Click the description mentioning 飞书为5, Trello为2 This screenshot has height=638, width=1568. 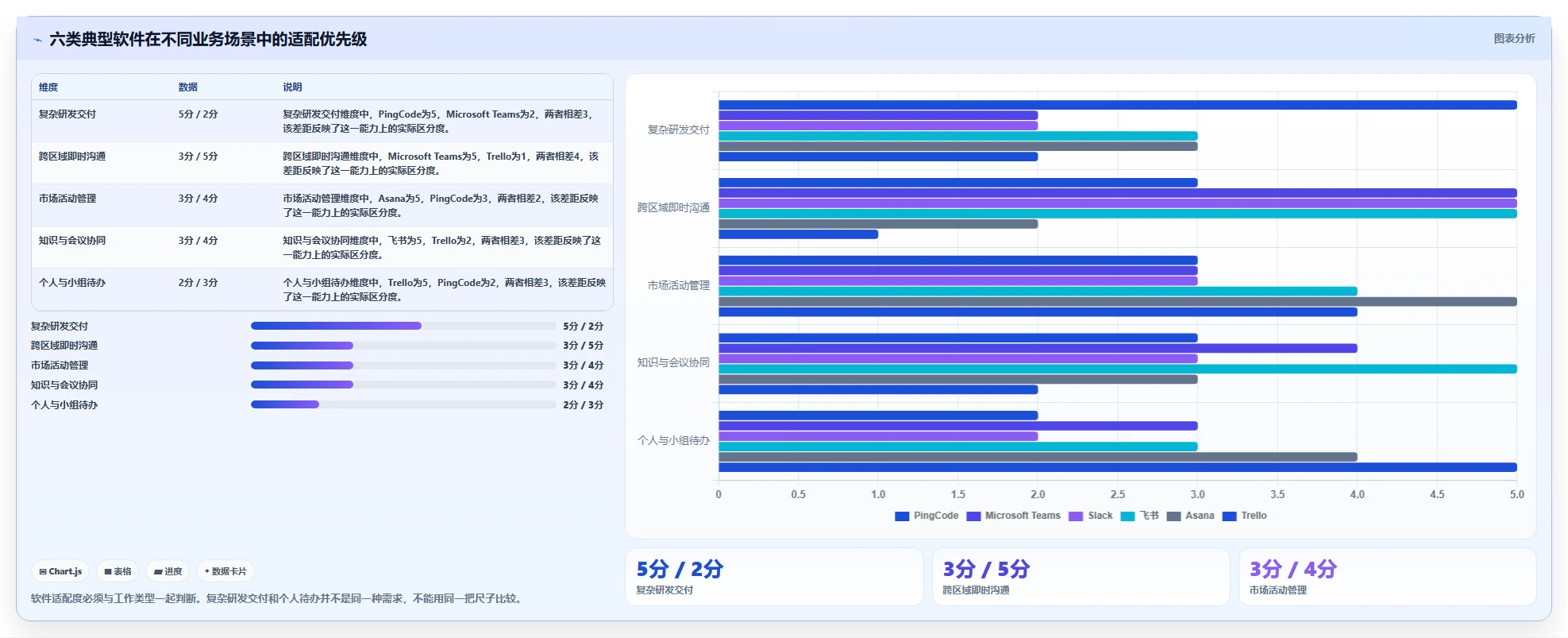(441, 248)
